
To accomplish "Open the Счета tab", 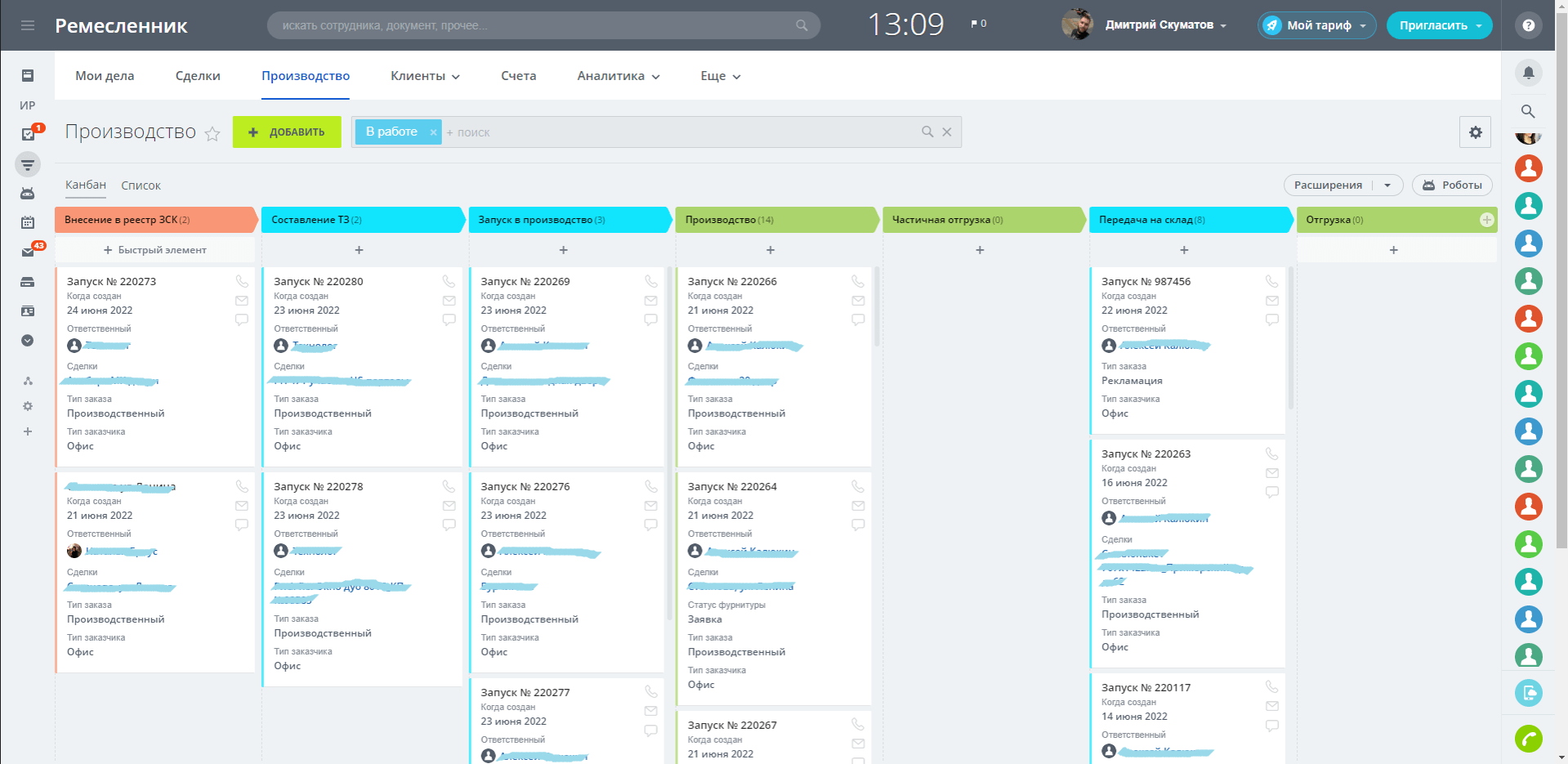I will (x=518, y=76).
